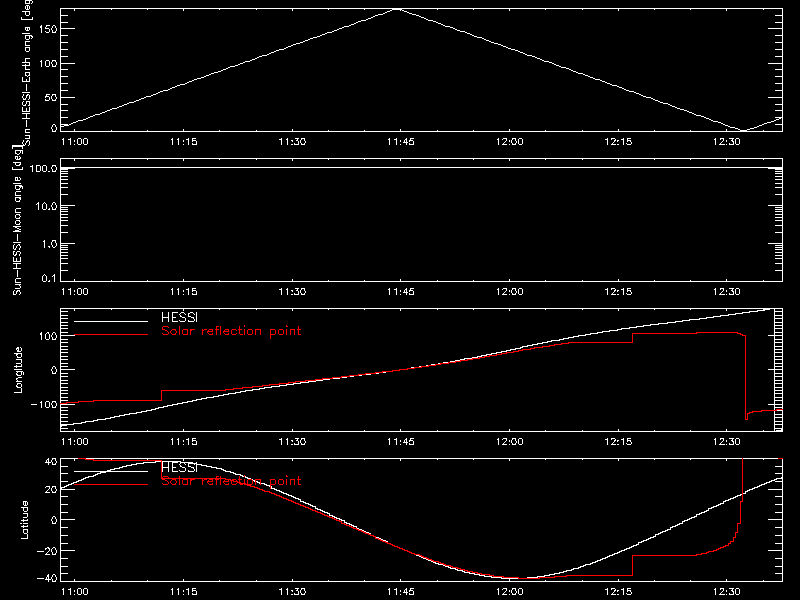The image size is (800, 600).
Task: Click 12:00 under the Longitude plot
Action: click(x=509, y=442)
